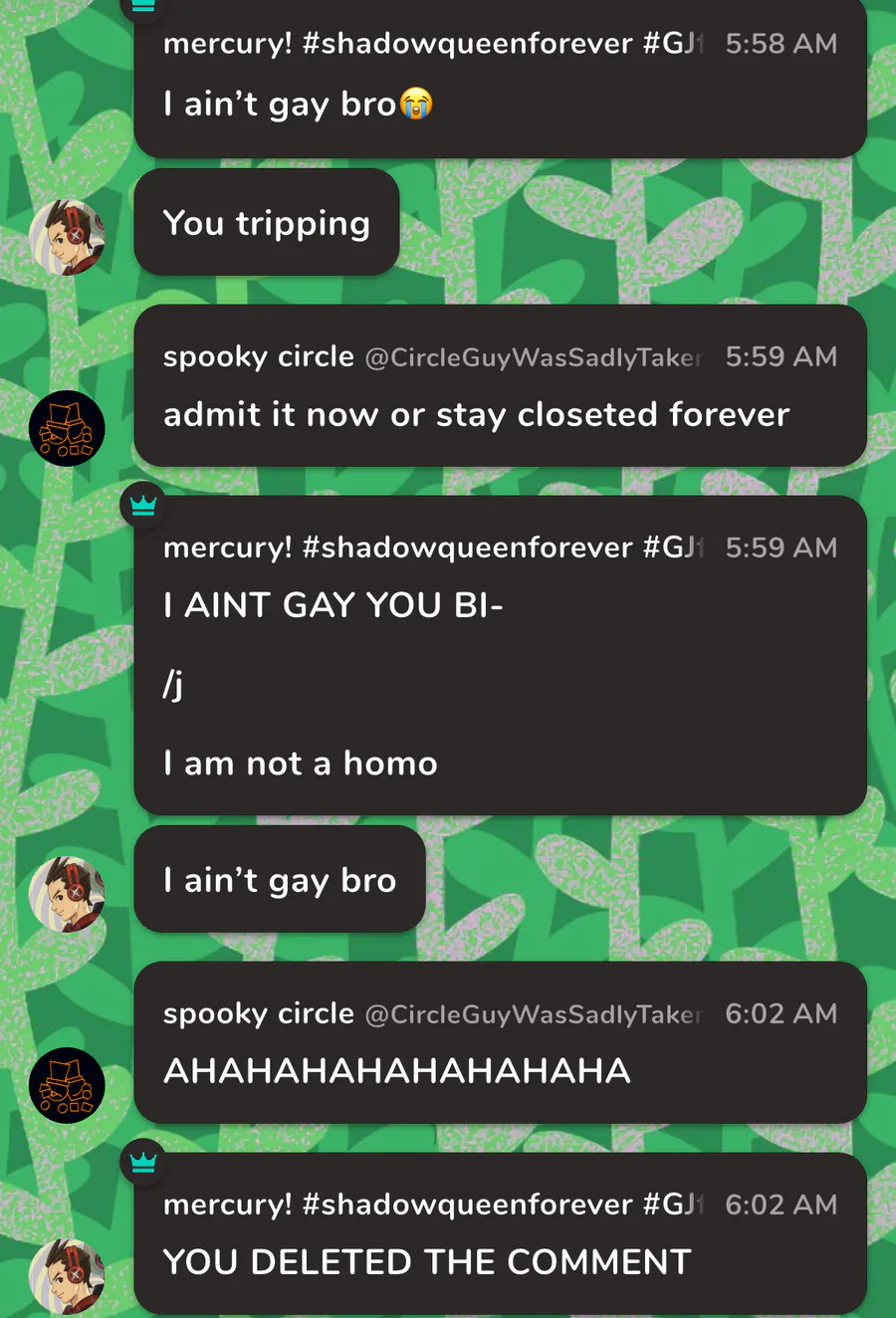Tap crown badge above 6:02 AM mercury message
The image size is (896, 1318).
pos(143,1162)
